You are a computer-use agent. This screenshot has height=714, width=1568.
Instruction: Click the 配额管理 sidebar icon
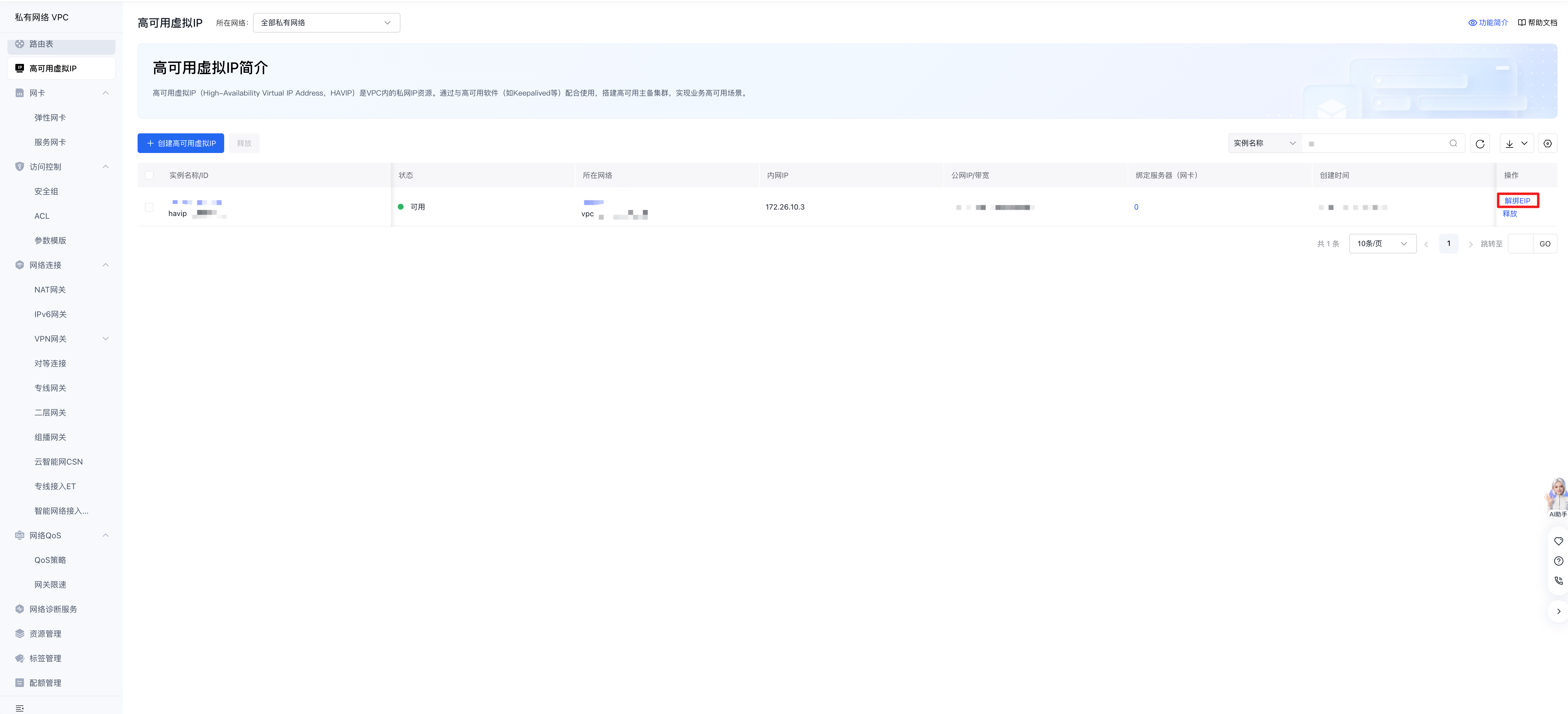click(19, 683)
